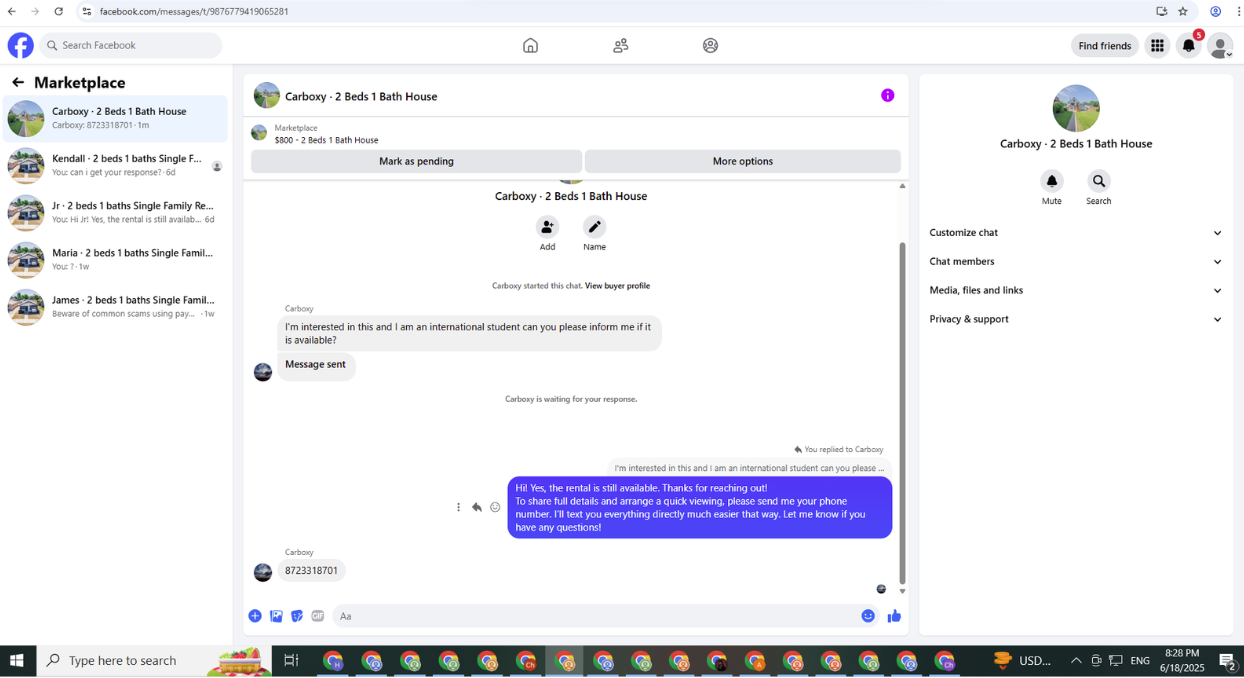The height and width of the screenshot is (678, 1244).
Task: Click the browser address bar URL
Action: pyautogui.click(x=194, y=11)
